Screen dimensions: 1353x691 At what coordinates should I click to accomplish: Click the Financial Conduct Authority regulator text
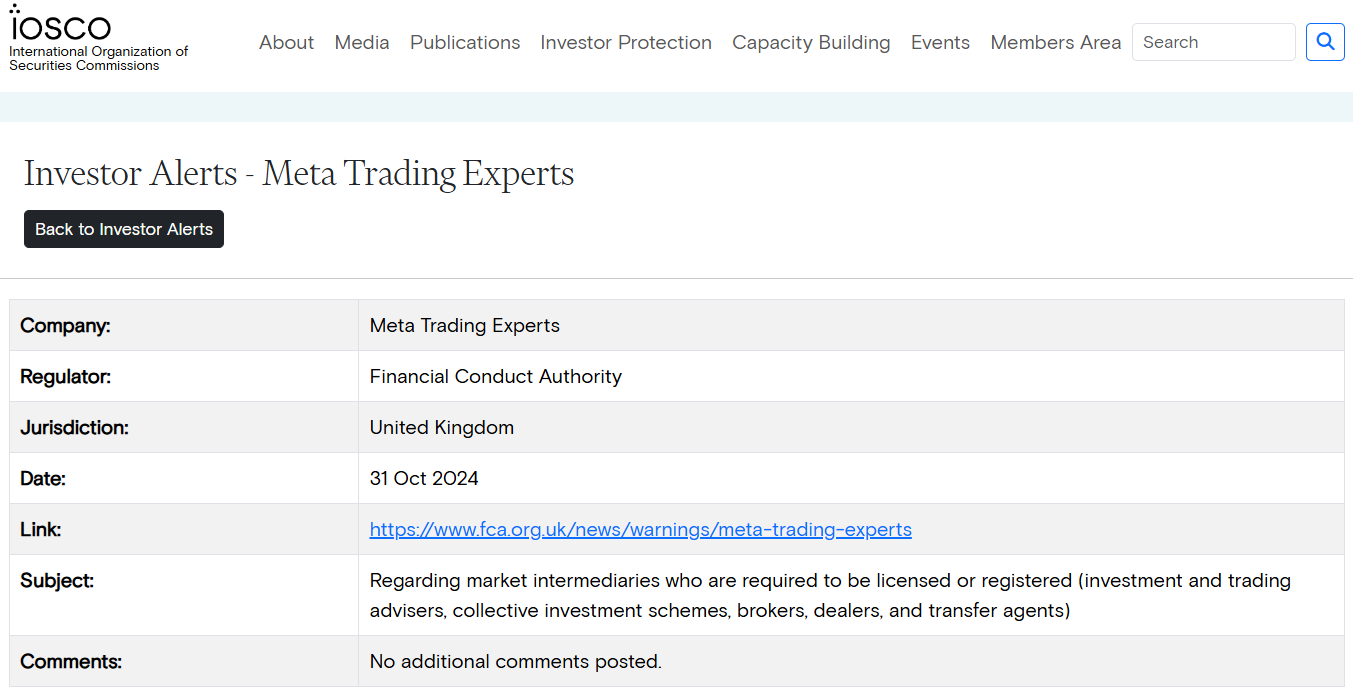point(496,376)
